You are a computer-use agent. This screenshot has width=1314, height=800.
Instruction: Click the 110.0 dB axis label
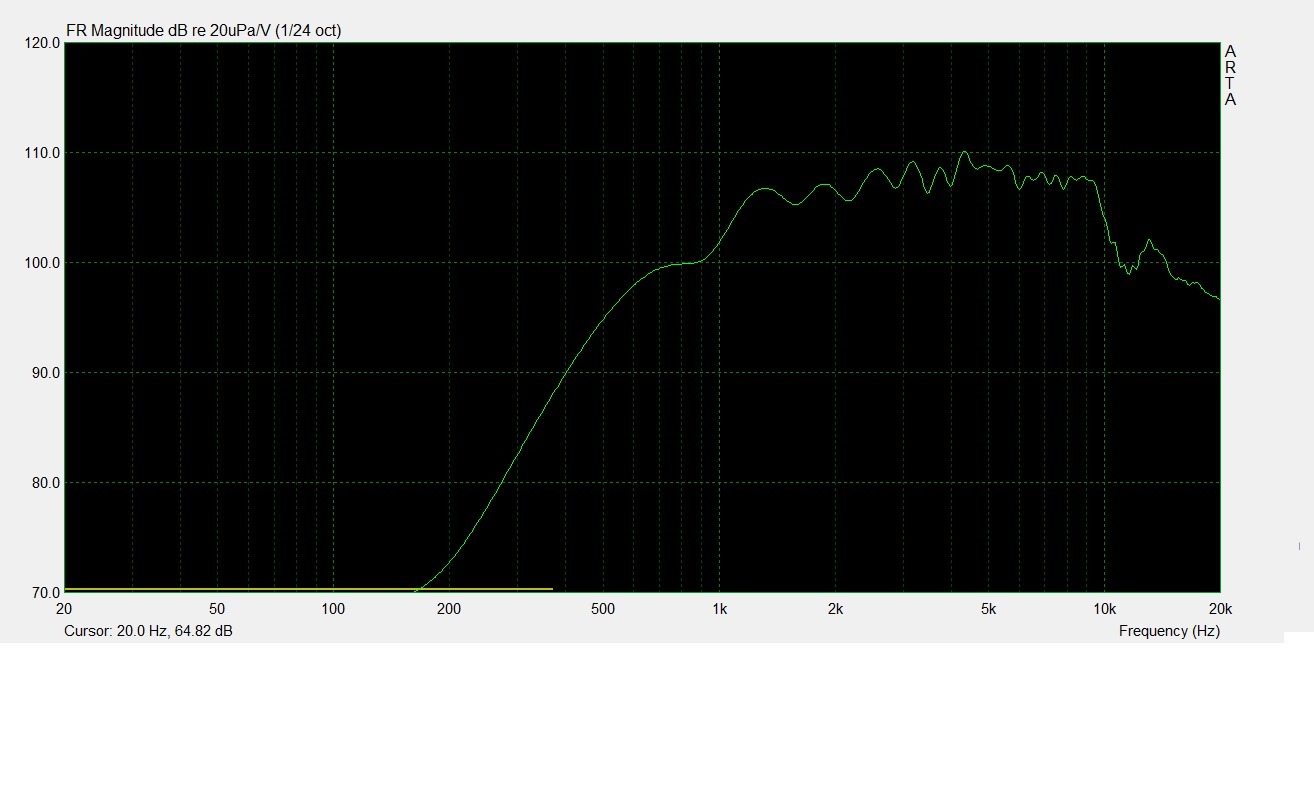pos(40,153)
